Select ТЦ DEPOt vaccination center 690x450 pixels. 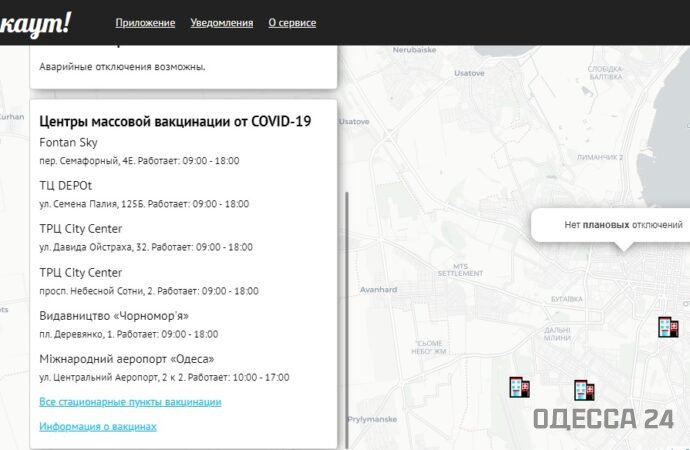(68, 186)
